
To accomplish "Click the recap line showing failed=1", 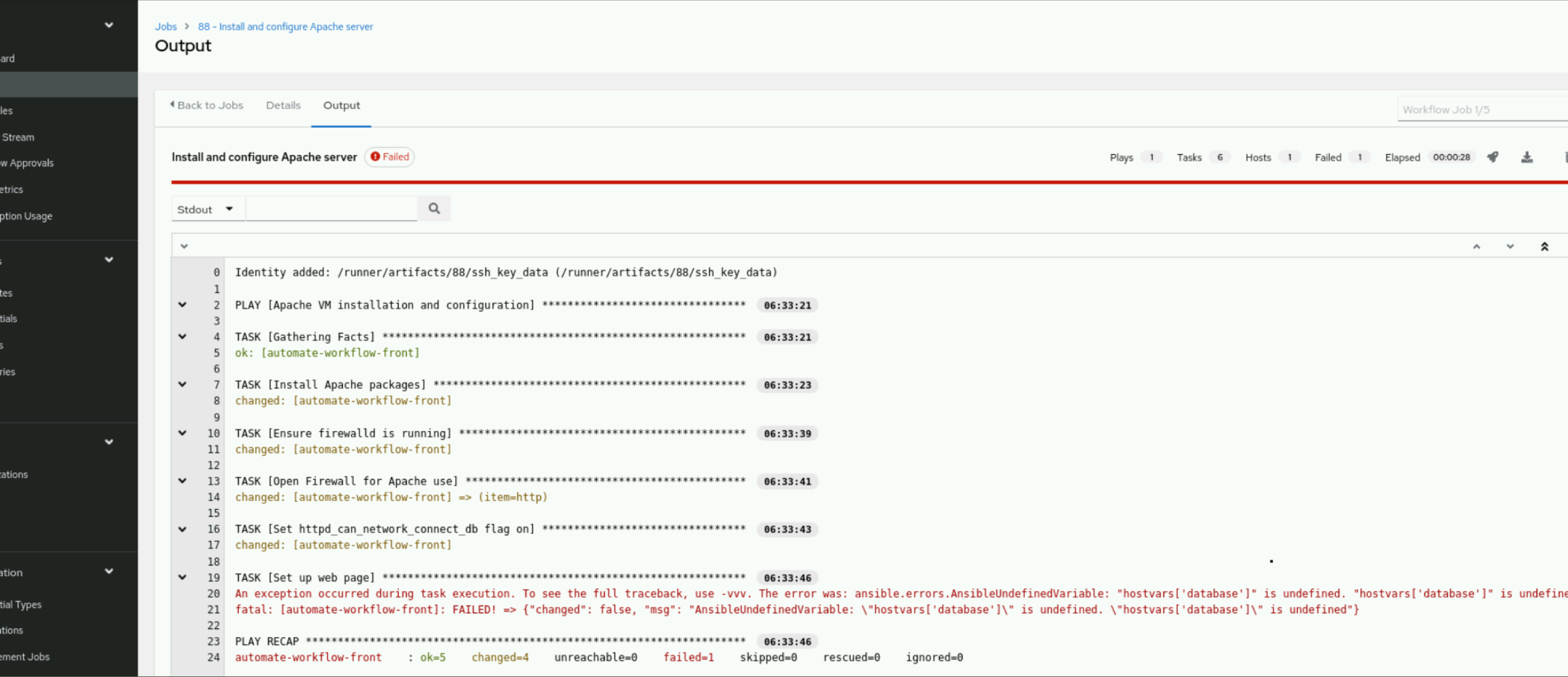I will point(599,657).
